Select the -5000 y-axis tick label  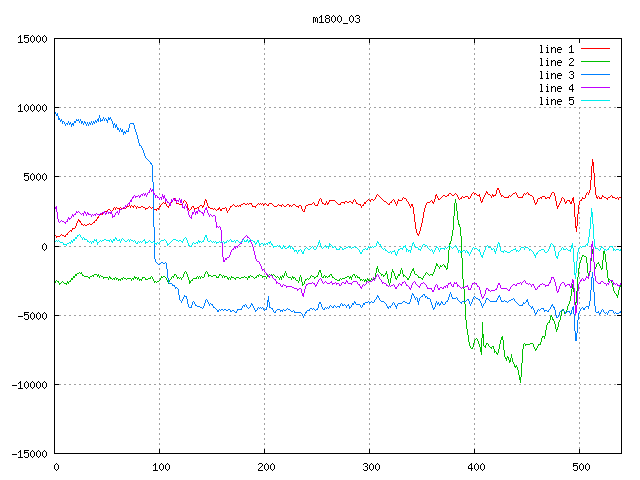[x=31, y=315]
